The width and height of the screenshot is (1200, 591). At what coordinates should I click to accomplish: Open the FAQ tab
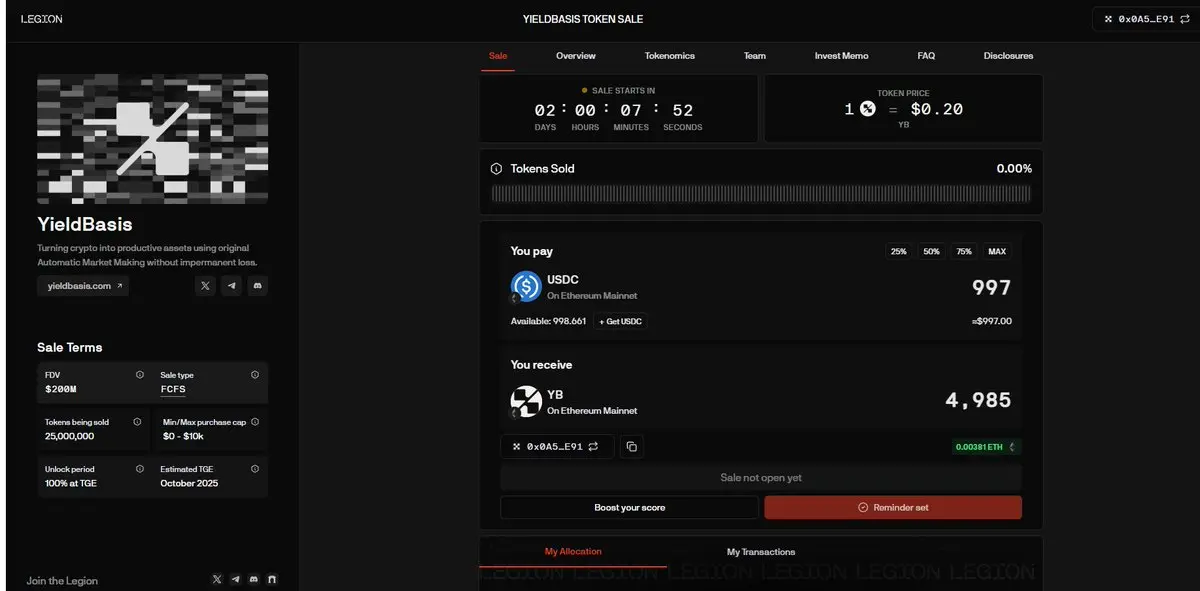(x=926, y=56)
